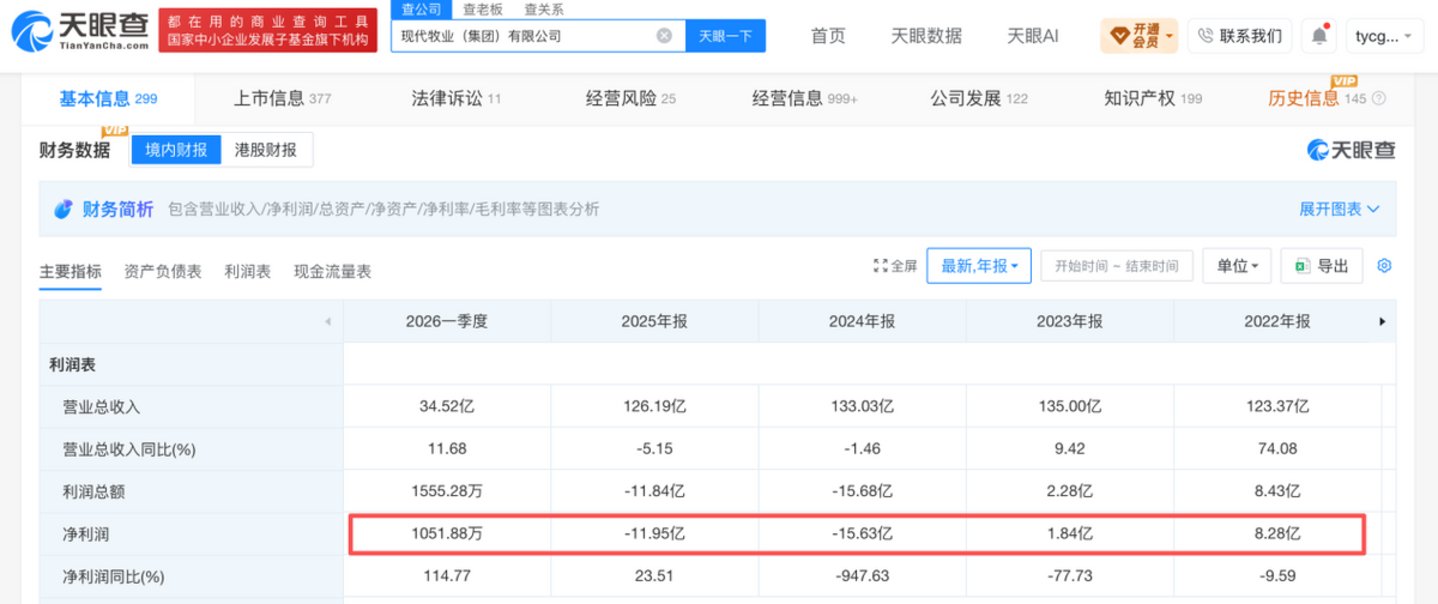Switch to 主要指标 sub-tab
The image size is (1438, 604).
70,271
